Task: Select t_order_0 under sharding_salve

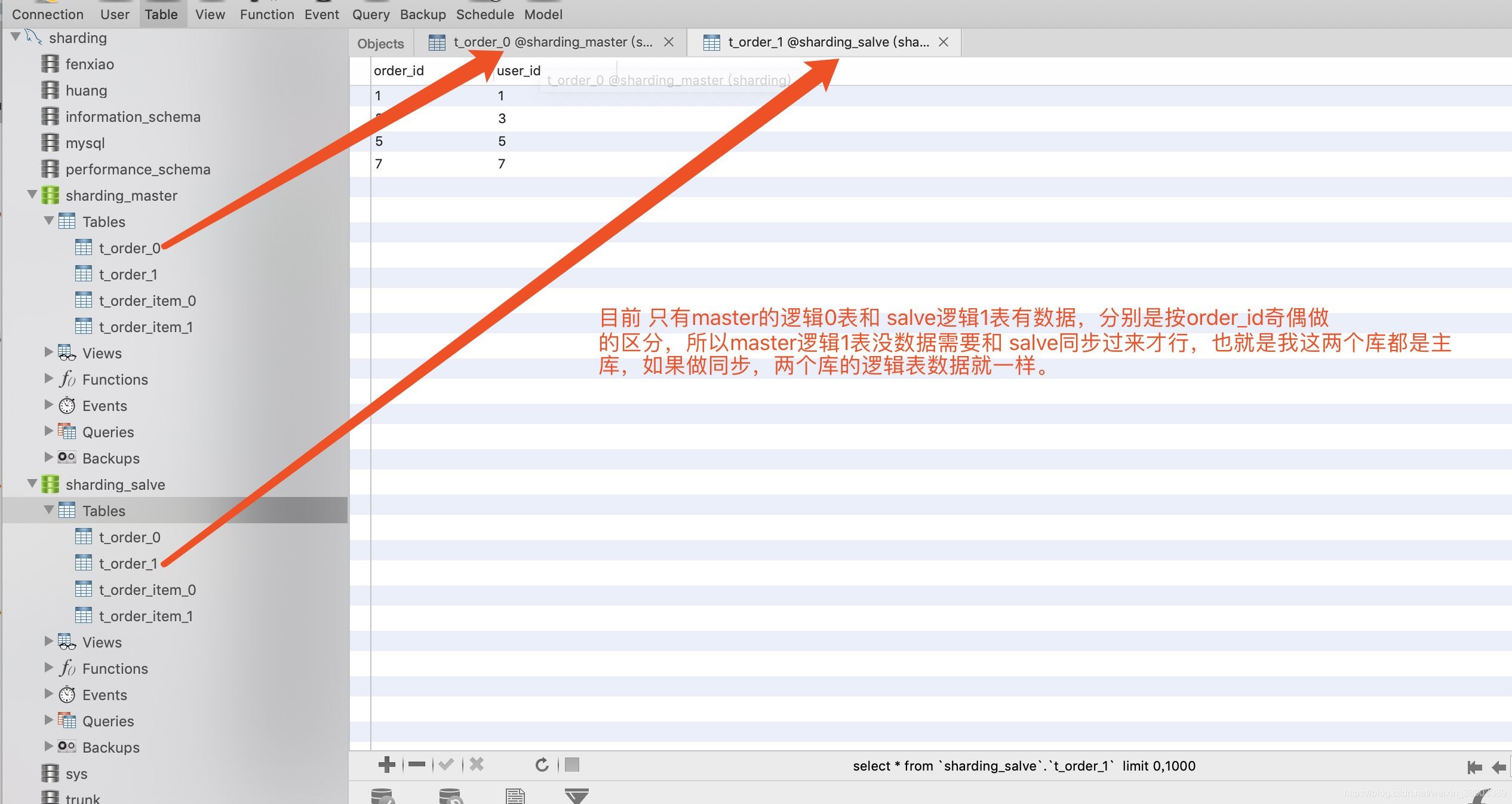Action: tap(130, 537)
